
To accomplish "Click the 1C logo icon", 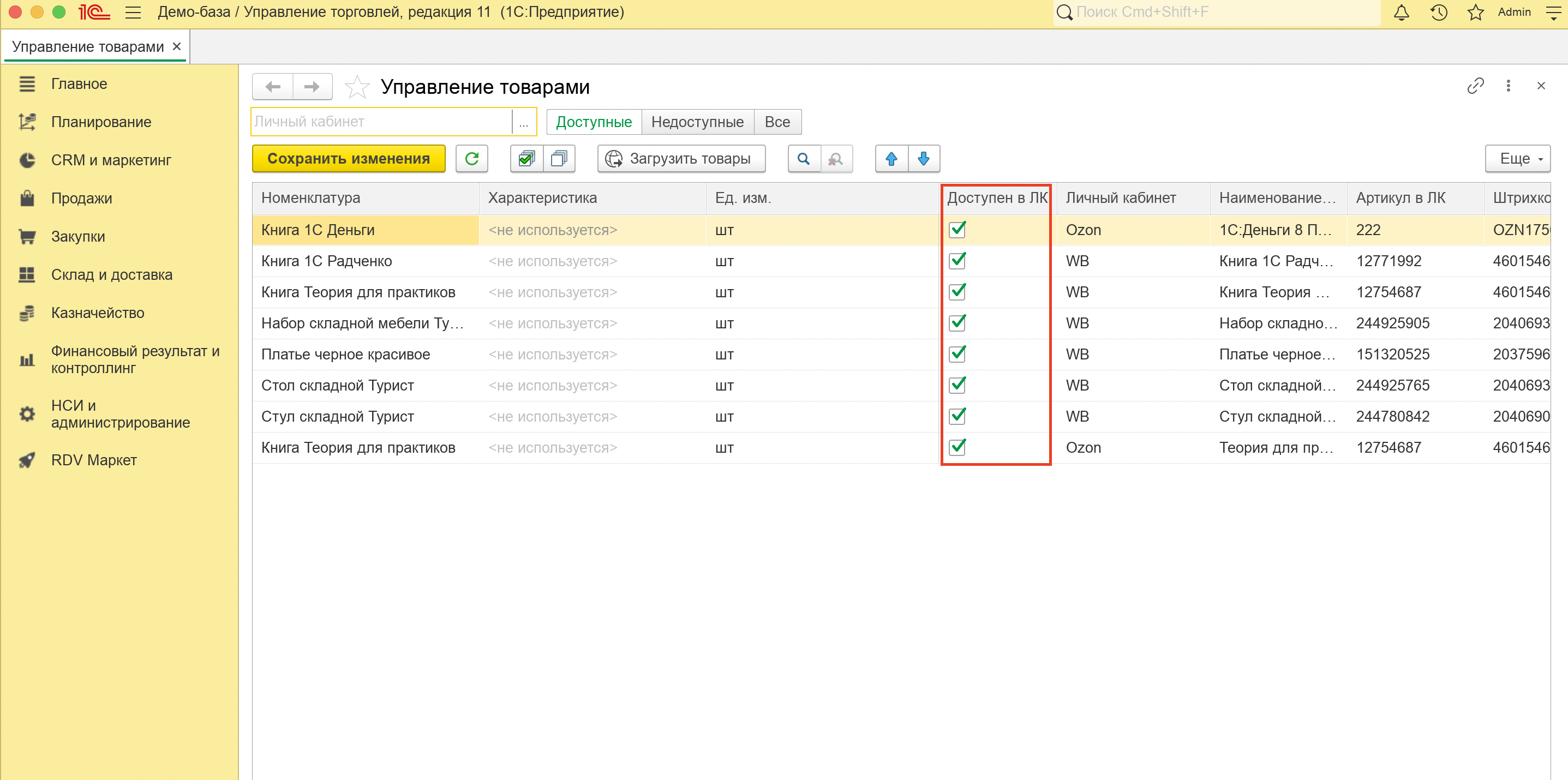I will click(94, 12).
